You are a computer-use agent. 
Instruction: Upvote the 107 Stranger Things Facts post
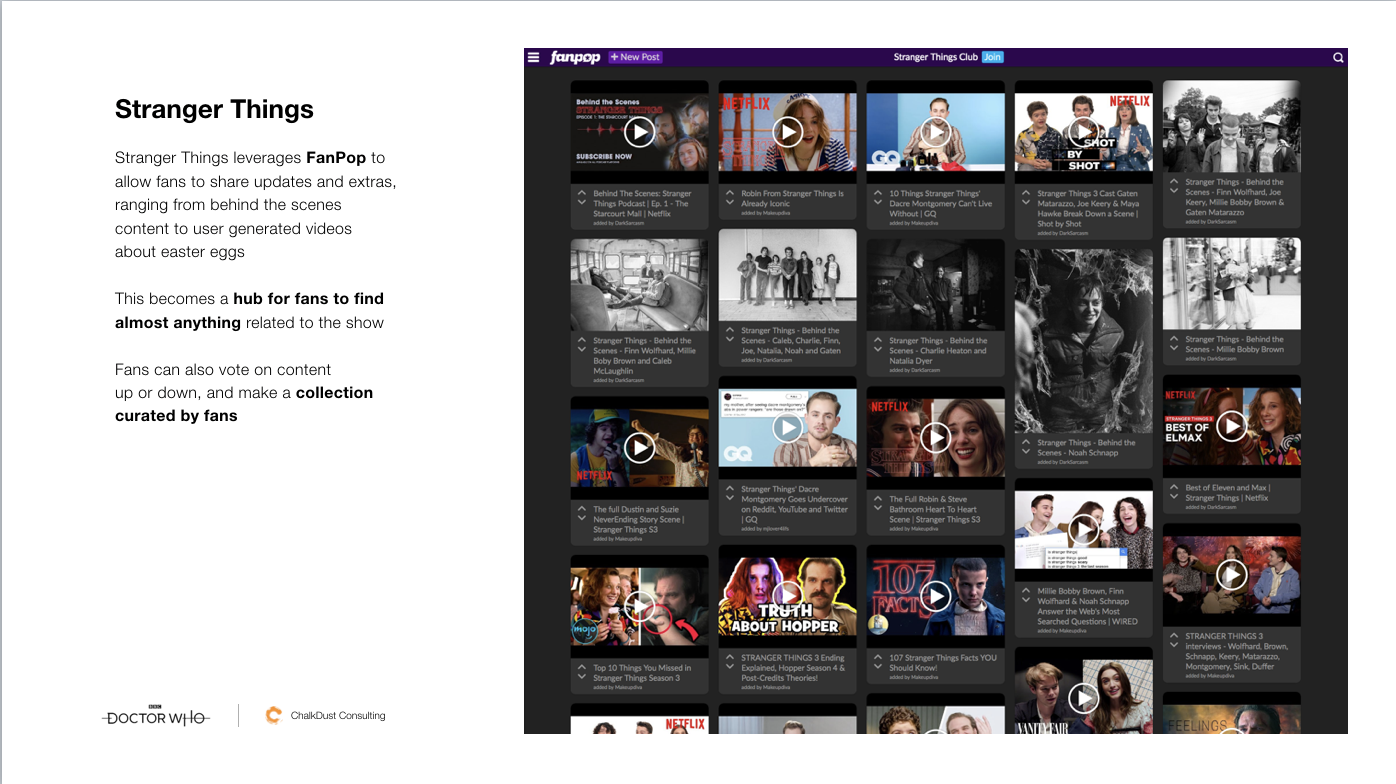878,656
